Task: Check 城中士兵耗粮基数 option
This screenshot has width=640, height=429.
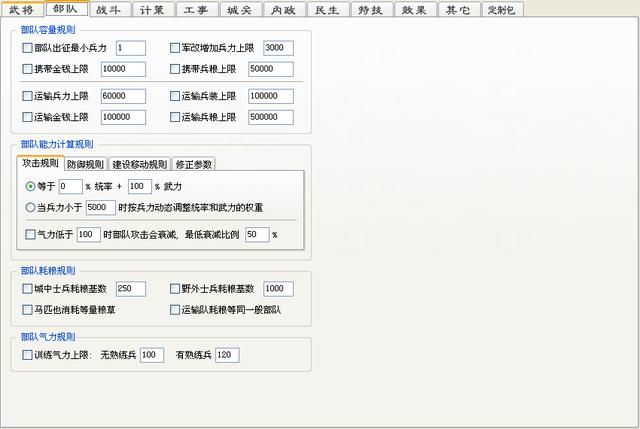Action: (x=27, y=289)
